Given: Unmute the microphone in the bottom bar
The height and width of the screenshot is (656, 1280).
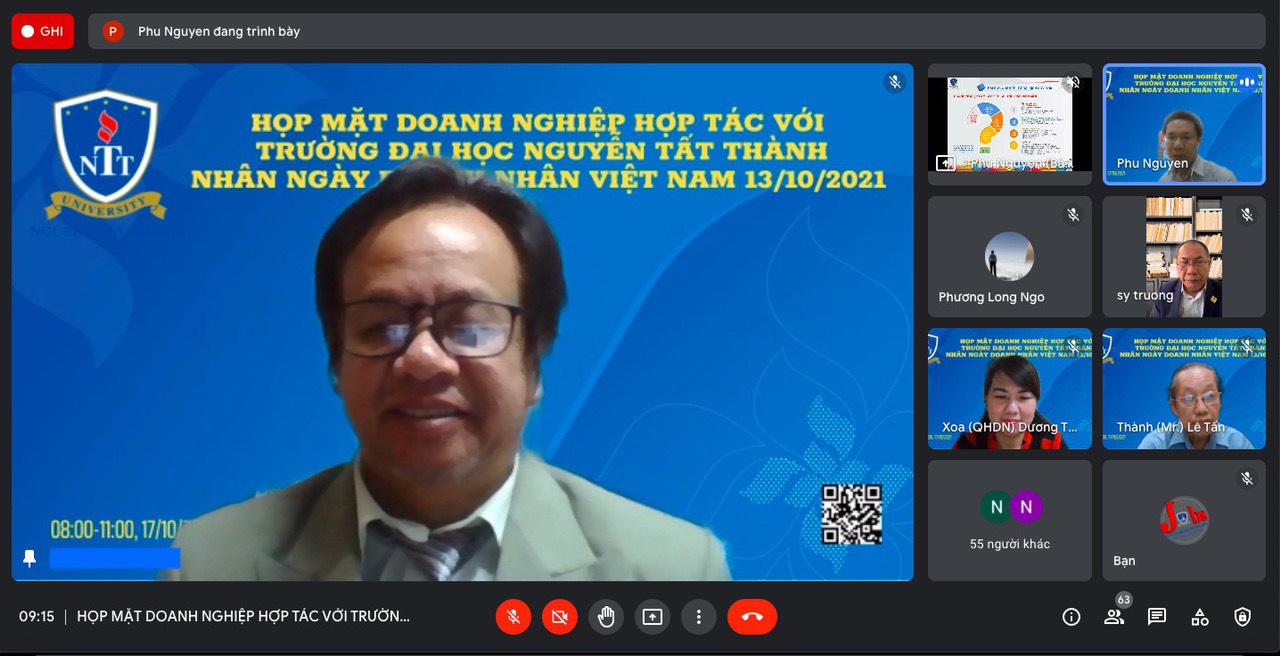Looking at the screenshot, I should tap(513, 617).
